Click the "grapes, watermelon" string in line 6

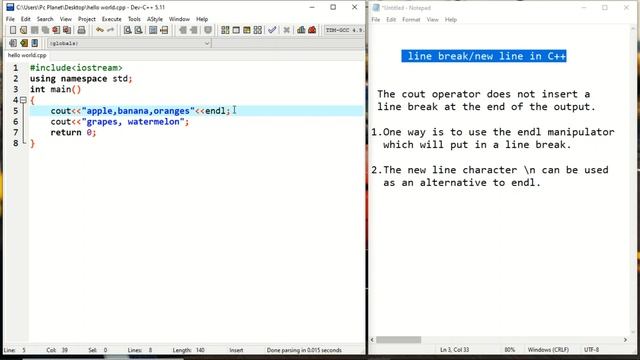[x=133, y=122]
